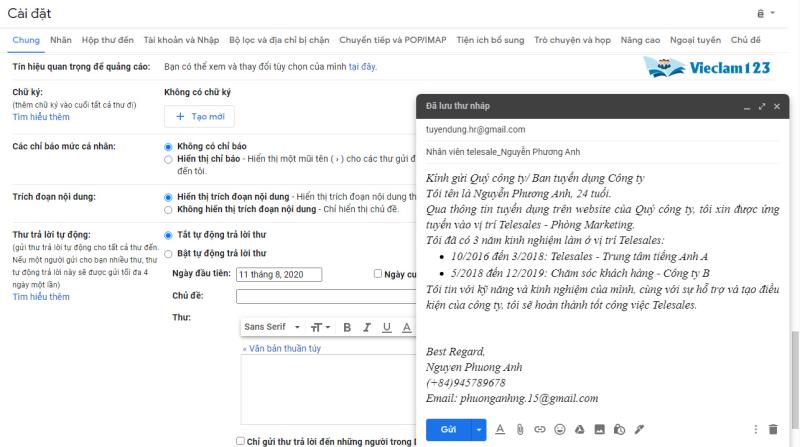The height and width of the screenshot is (447, 800).
Task: Open the Hộp thư đến tab
Action: click(x=108, y=40)
